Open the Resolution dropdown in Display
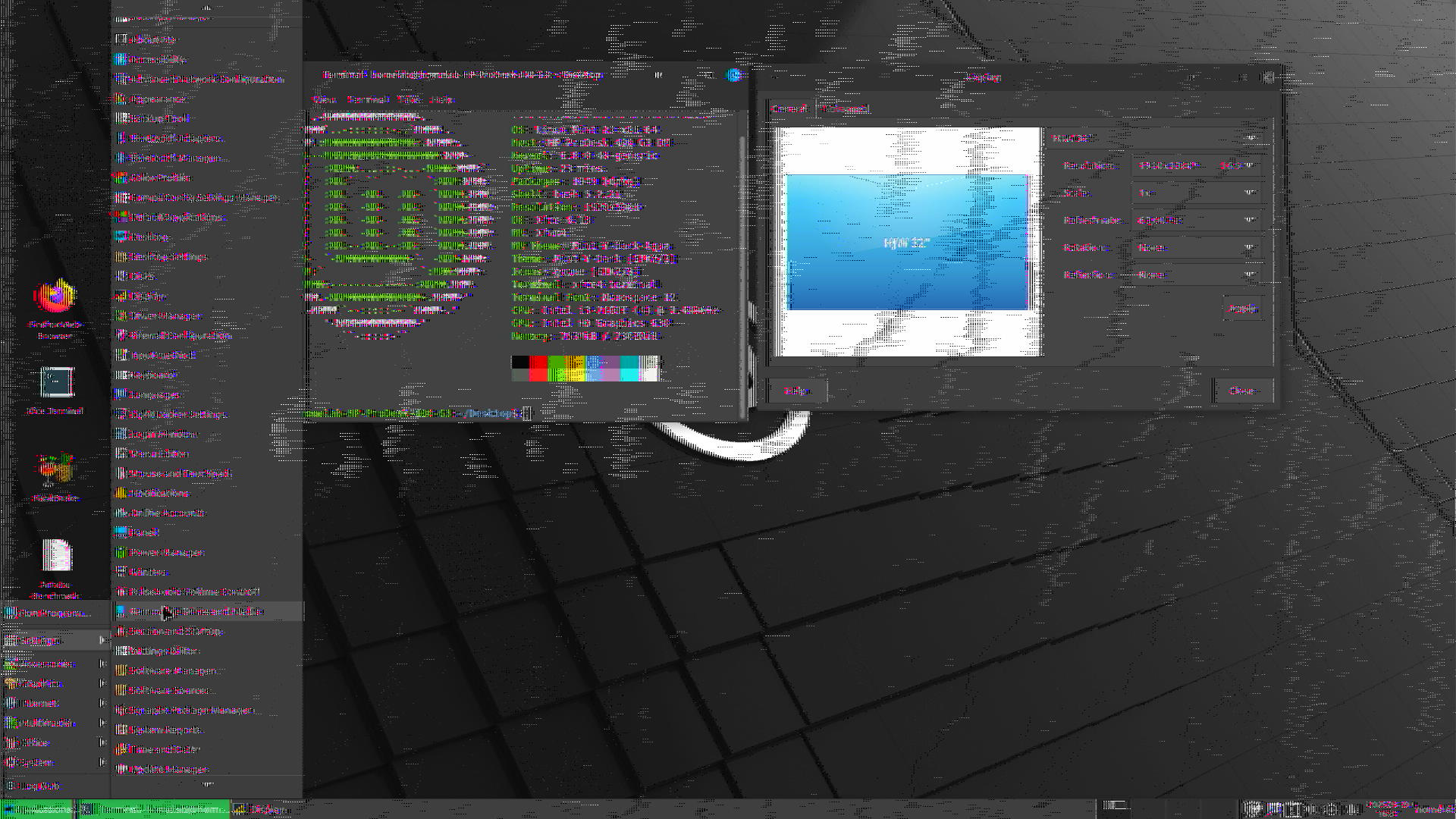This screenshot has width=1456, height=819. [x=1196, y=165]
